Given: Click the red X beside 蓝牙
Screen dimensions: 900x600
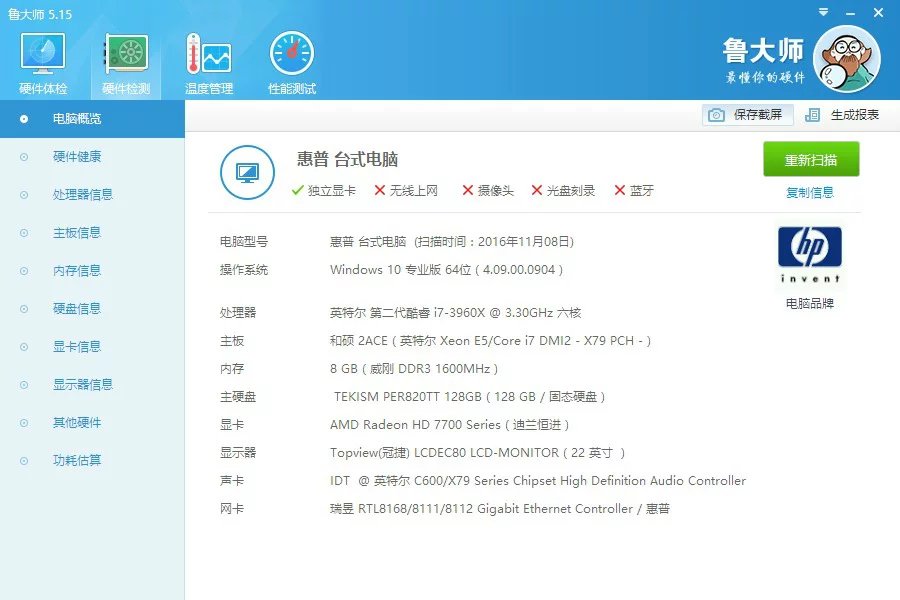Looking at the screenshot, I should pos(619,190).
